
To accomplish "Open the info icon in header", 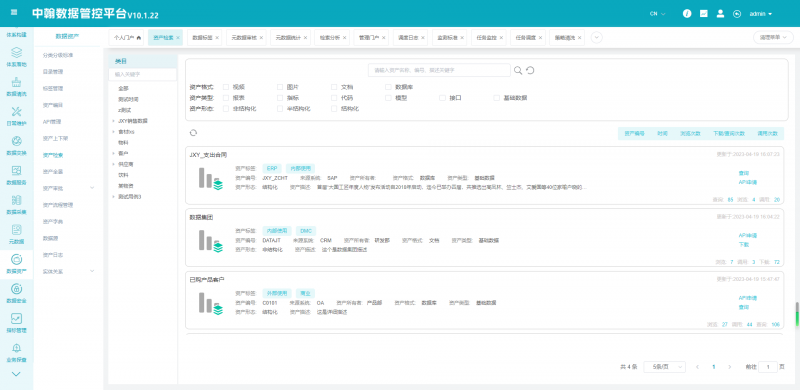I will [x=687, y=14].
